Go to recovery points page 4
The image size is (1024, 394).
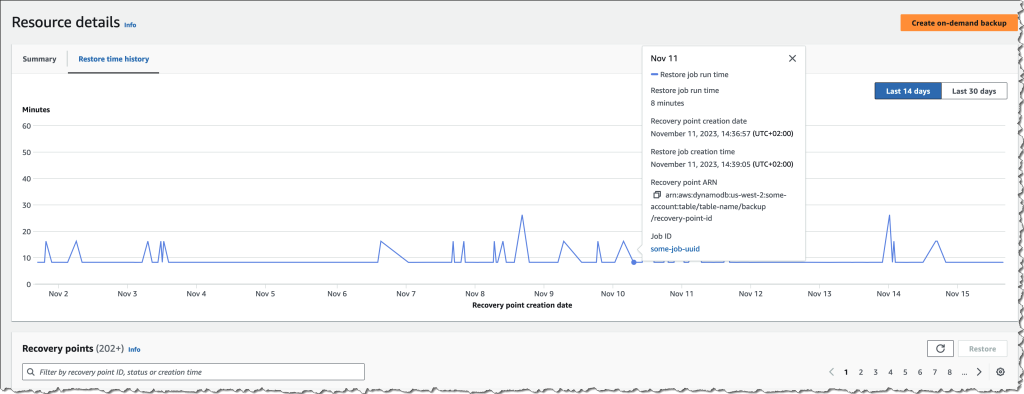(890, 372)
